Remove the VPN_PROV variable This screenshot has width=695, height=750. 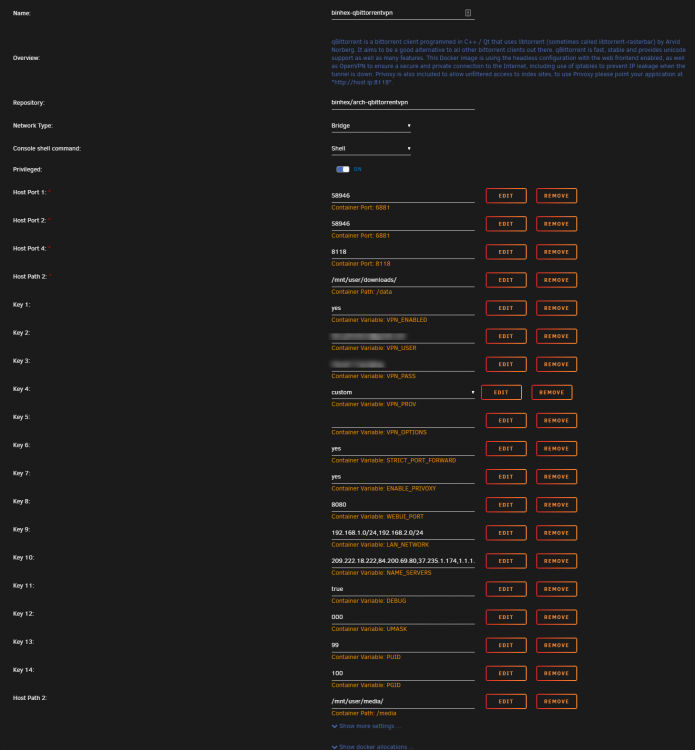(552, 392)
